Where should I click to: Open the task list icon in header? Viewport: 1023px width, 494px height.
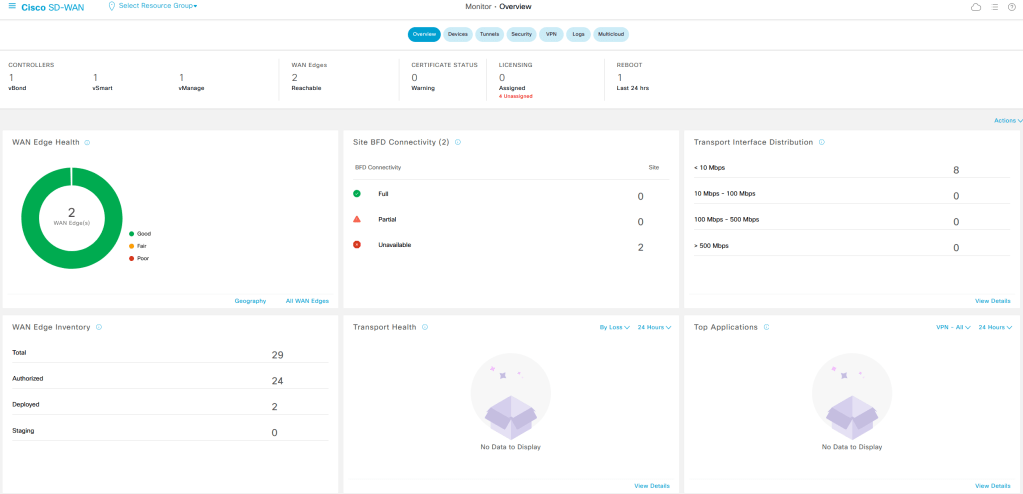click(x=994, y=7)
